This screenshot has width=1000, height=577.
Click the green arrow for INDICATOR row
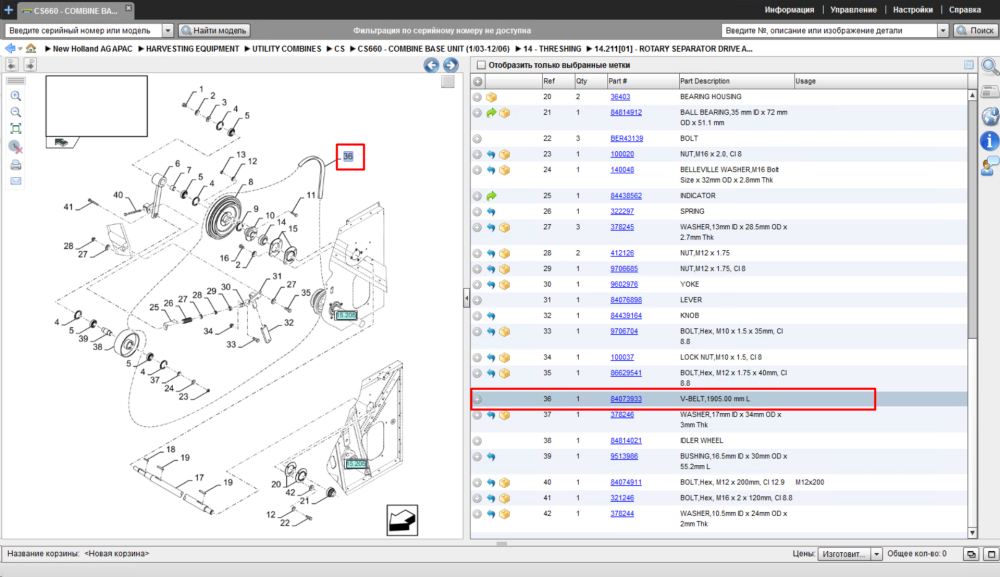click(491, 196)
